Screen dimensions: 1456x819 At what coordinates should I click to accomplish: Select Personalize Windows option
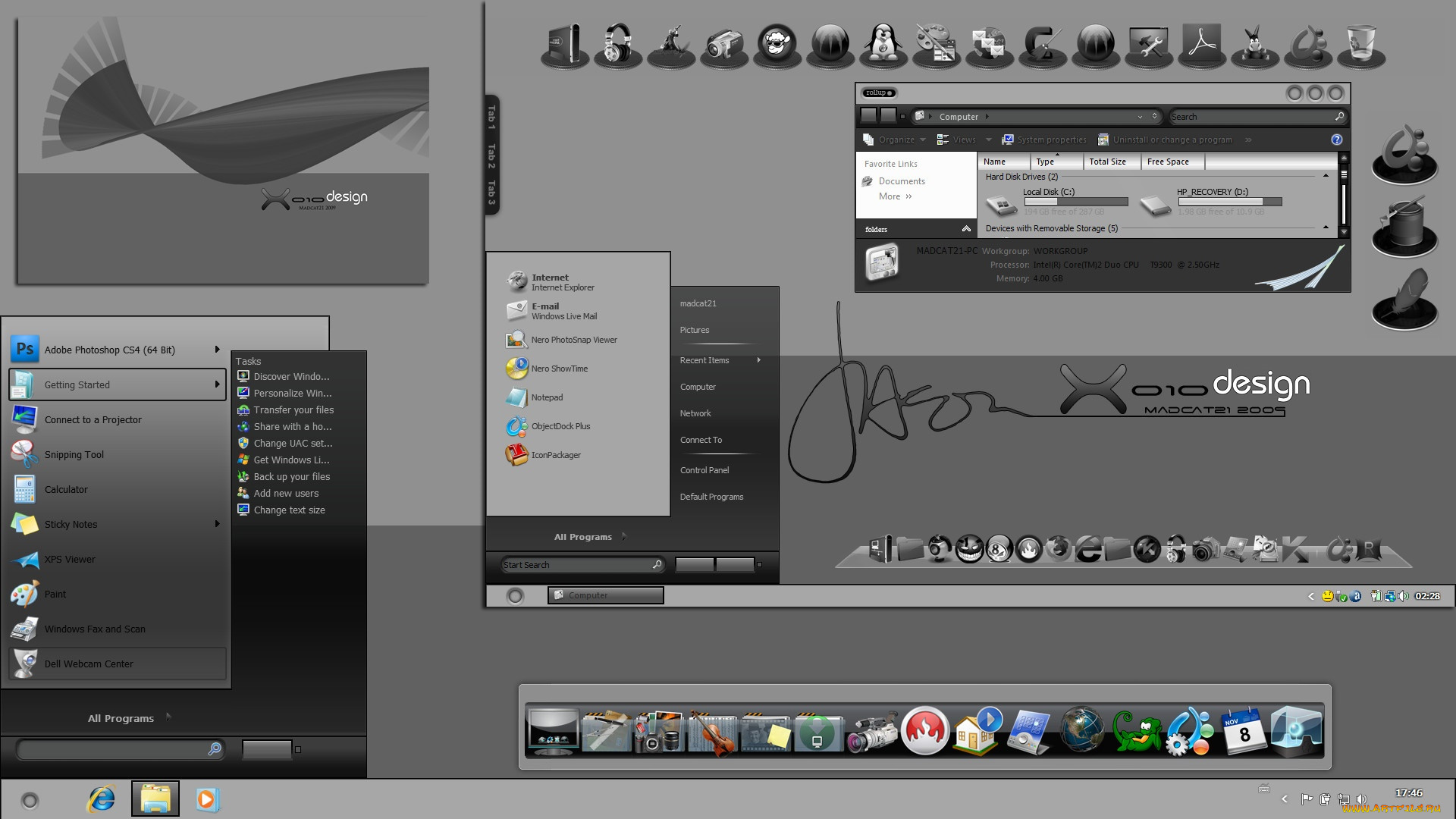tap(290, 392)
